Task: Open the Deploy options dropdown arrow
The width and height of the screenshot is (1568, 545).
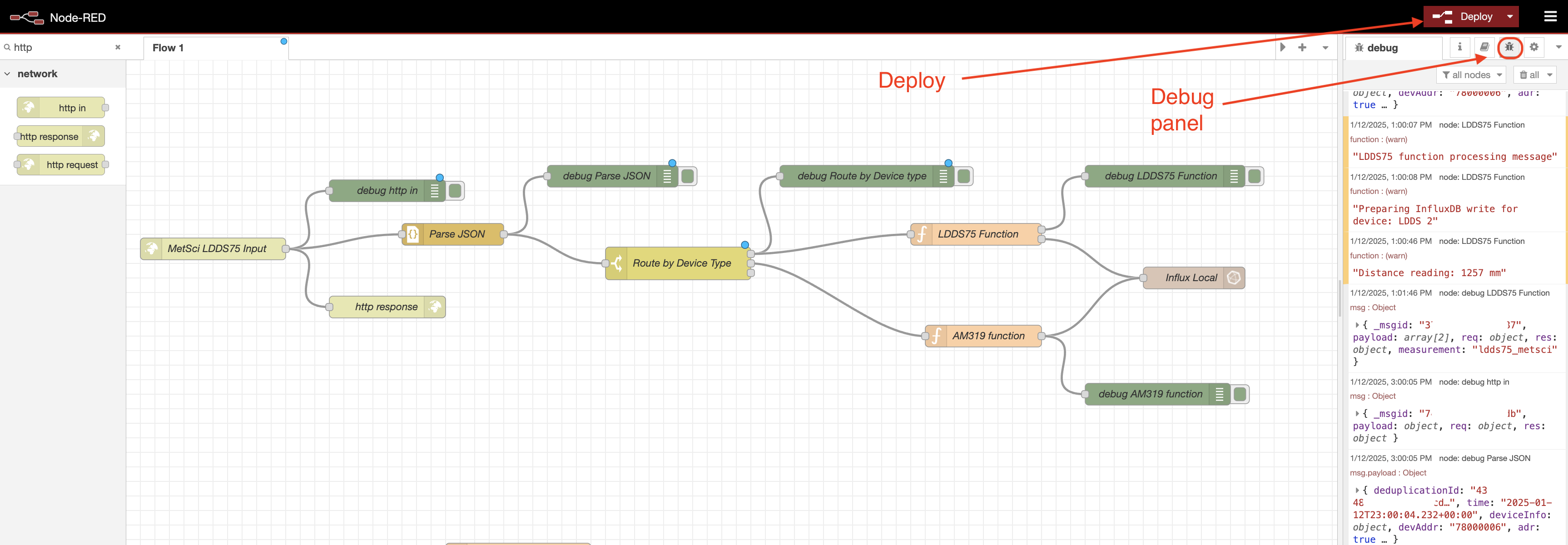Action: [x=1509, y=16]
